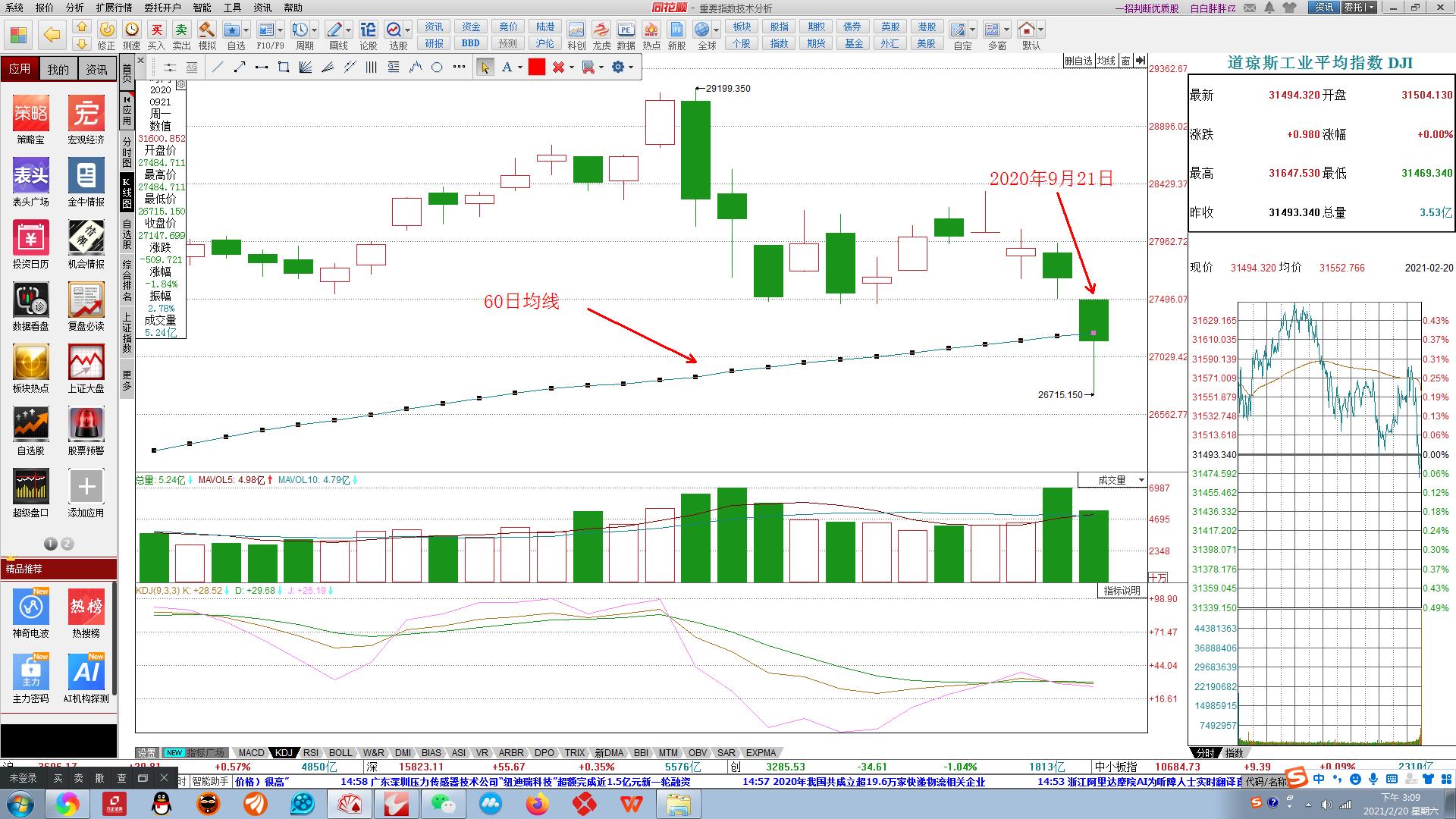Expand the 成交量 indicator dropdown

click(x=1141, y=480)
